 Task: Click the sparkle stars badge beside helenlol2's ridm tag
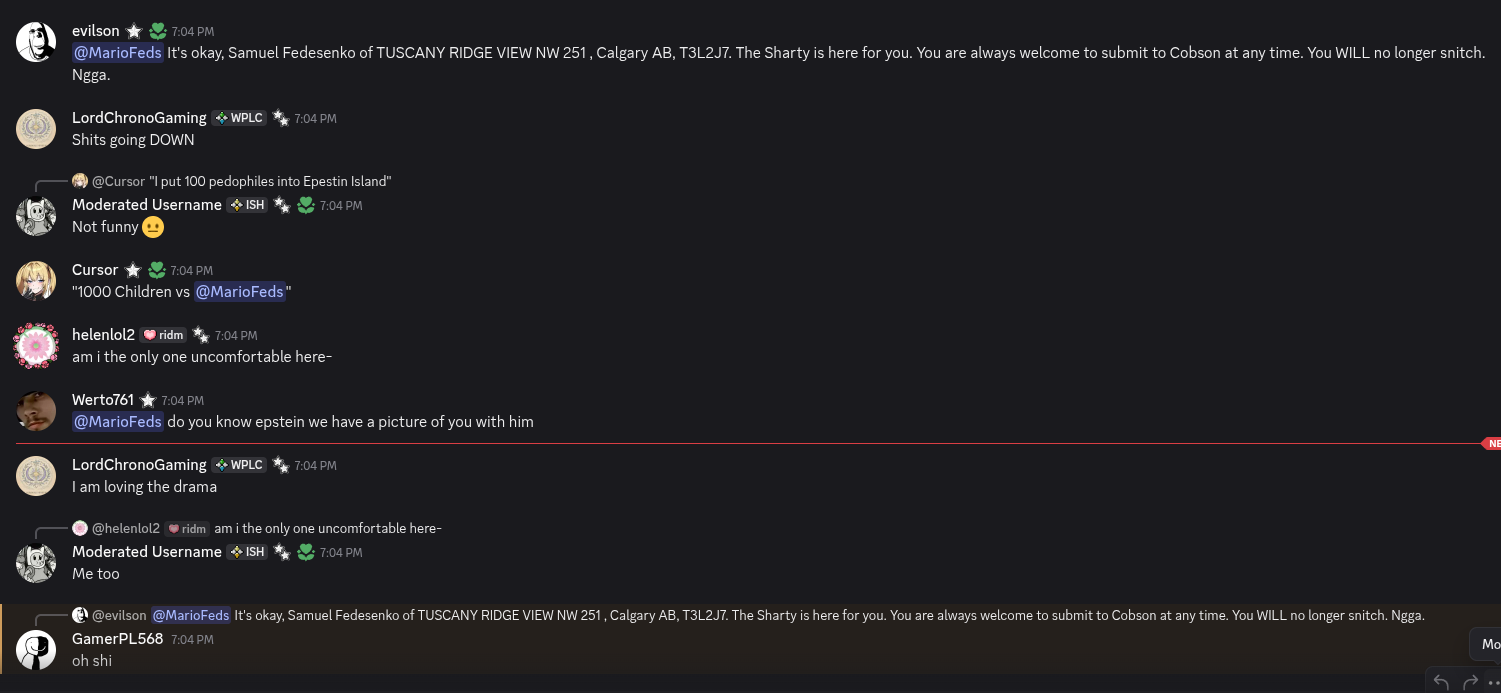click(x=201, y=335)
